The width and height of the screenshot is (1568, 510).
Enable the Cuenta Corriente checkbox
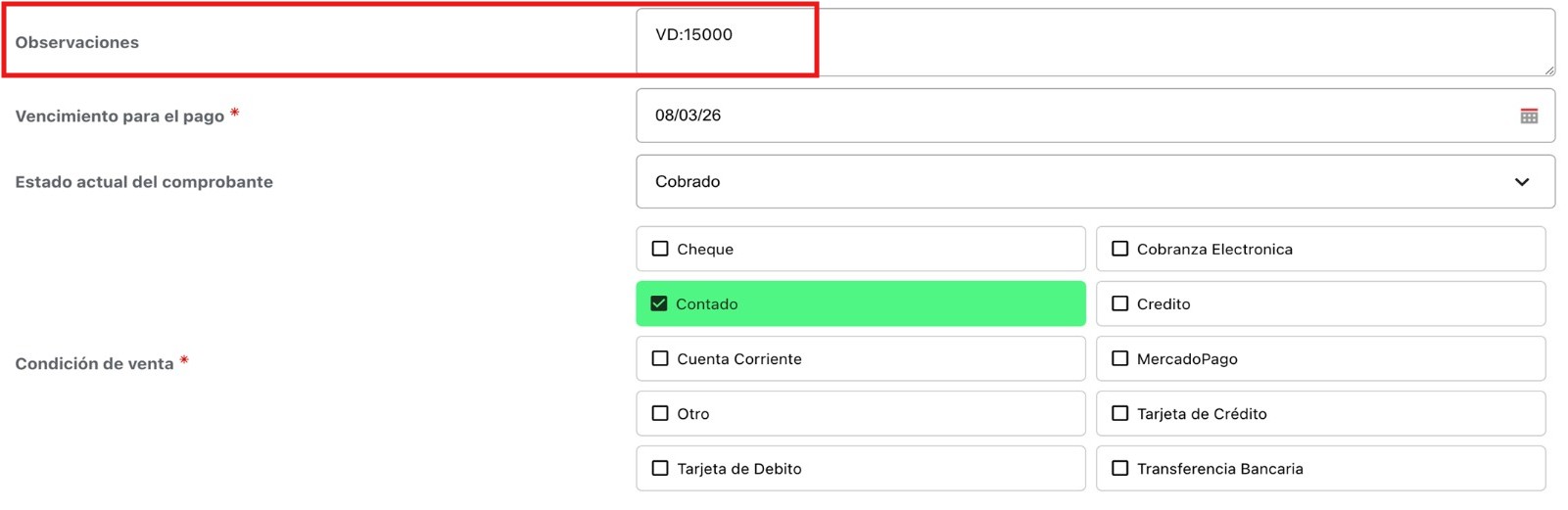[x=660, y=358]
